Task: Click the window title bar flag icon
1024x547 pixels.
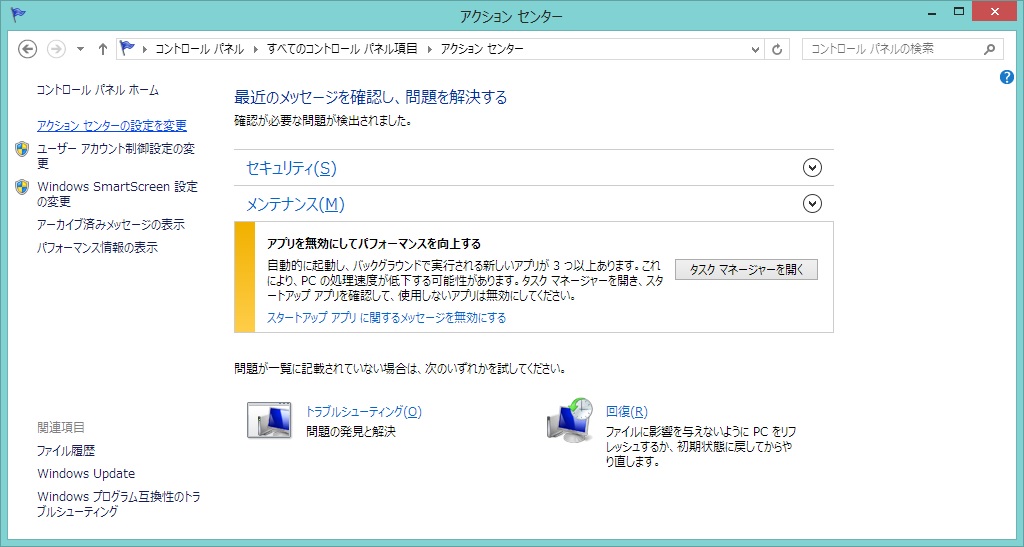Action: [x=18, y=14]
